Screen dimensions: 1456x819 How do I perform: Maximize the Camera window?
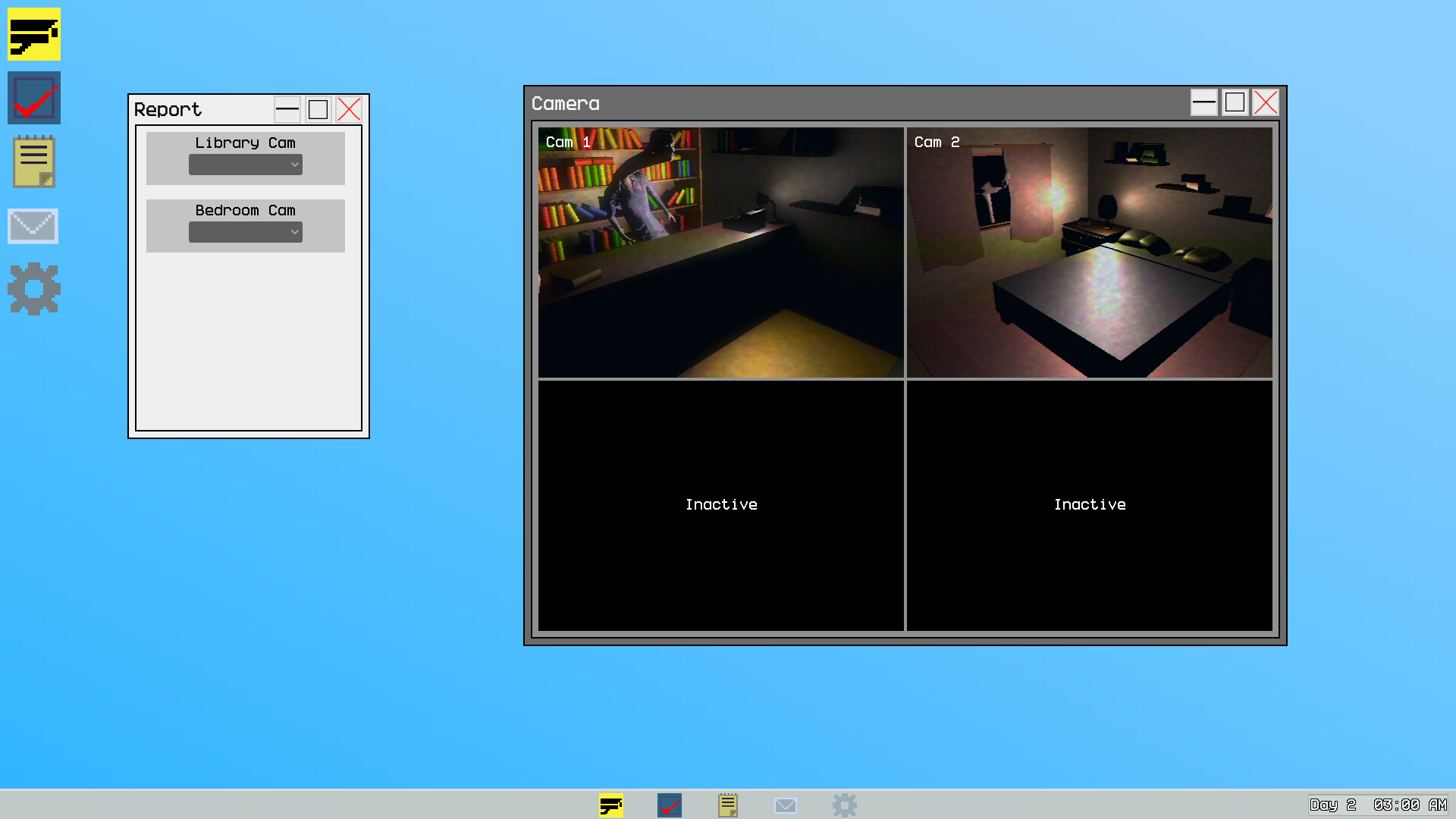pos(1235,102)
